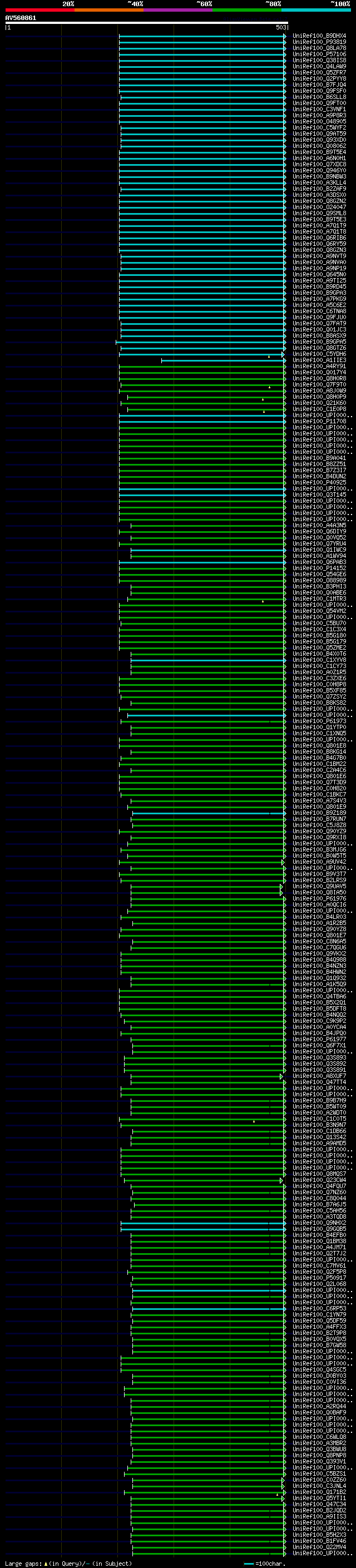The image size is (356, 1568).
Task: Select label UniRef100_Q9FT00
Action: pyautogui.click(x=319, y=103)
